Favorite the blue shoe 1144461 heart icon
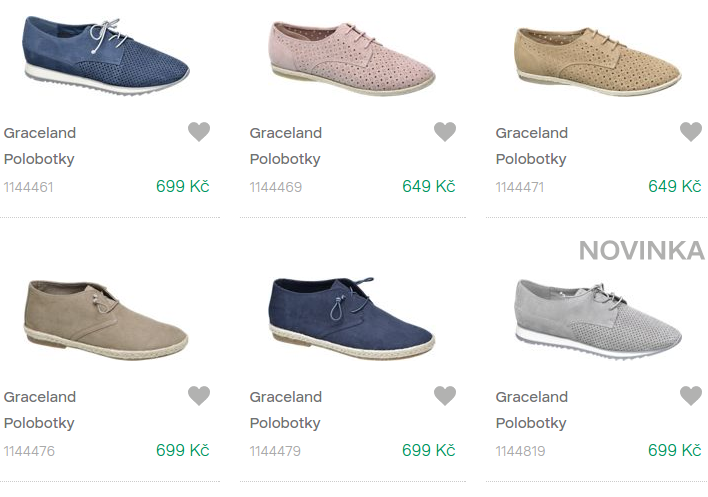This screenshot has width=708, height=497. point(199,132)
